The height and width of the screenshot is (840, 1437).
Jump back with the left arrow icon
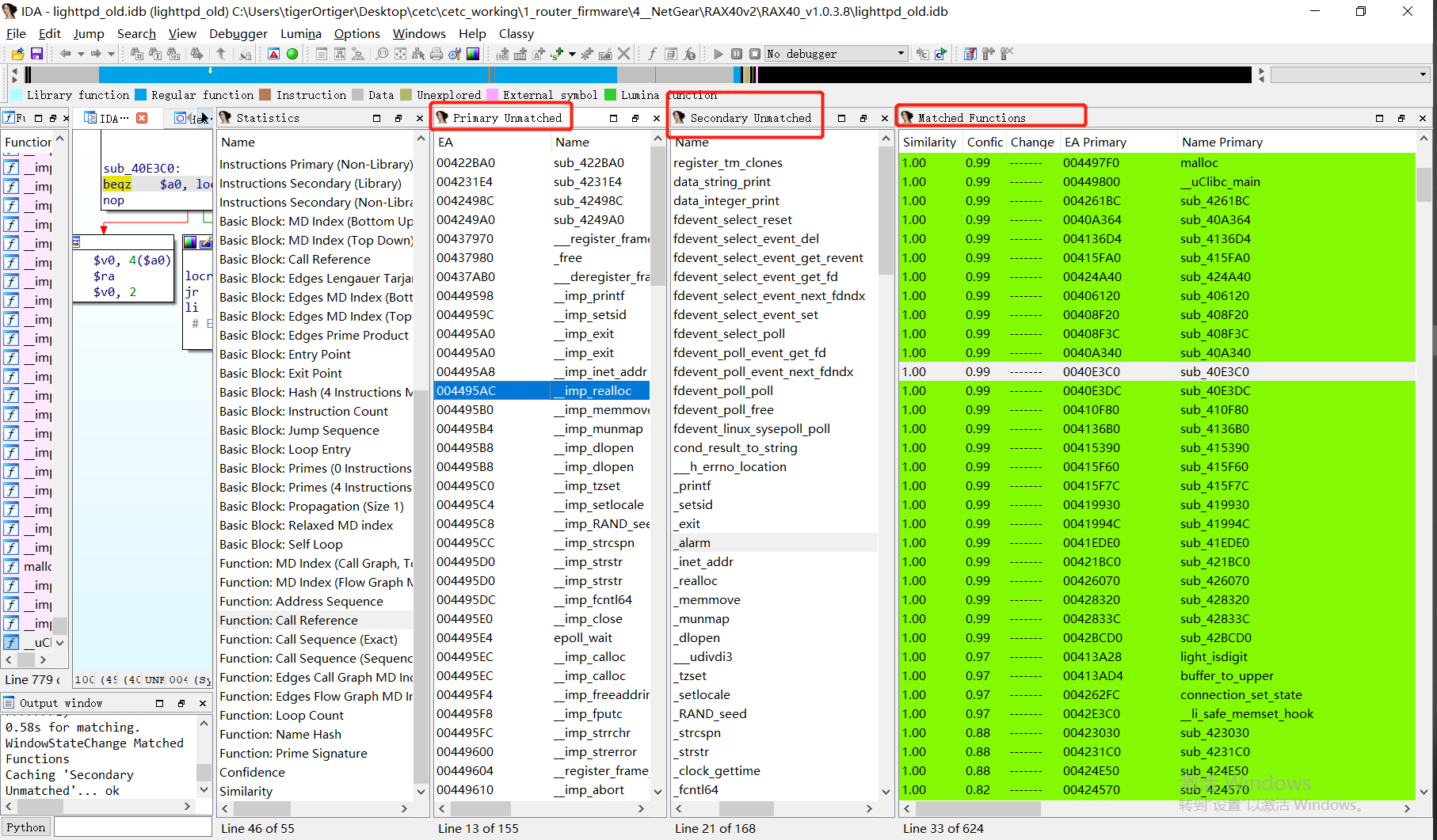(65, 54)
